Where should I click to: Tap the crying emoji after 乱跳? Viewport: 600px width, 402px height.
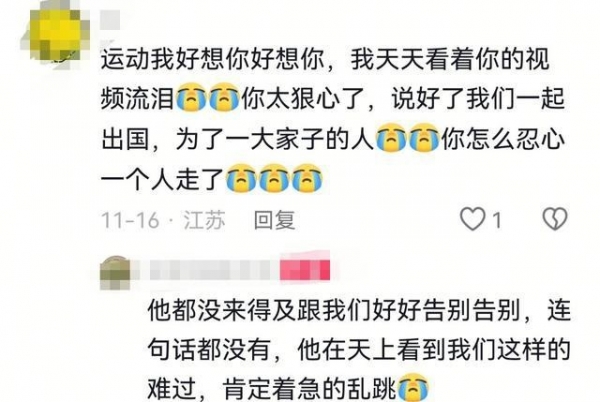click(x=414, y=388)
